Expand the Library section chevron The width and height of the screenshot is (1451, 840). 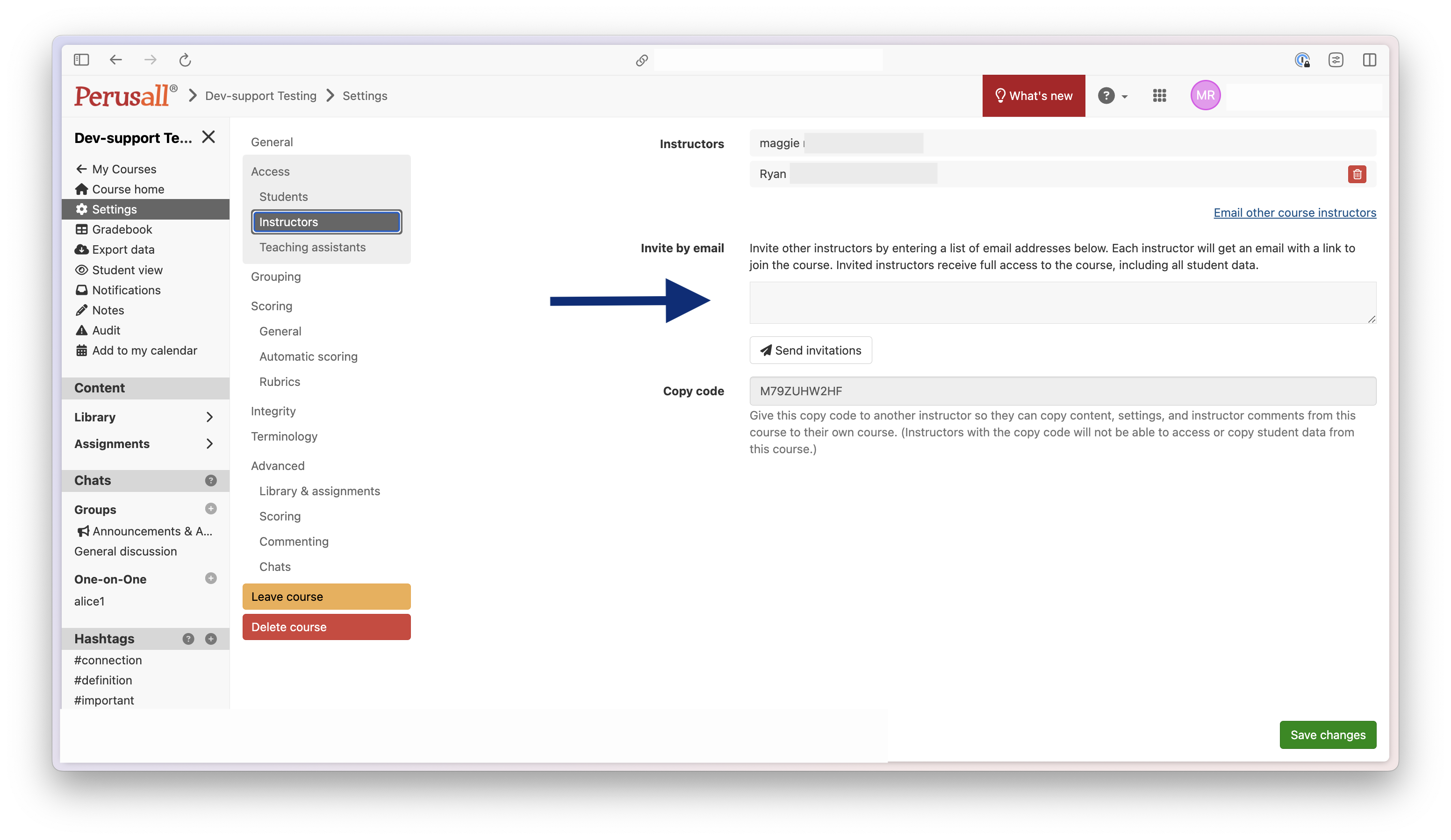pos(209,417)
